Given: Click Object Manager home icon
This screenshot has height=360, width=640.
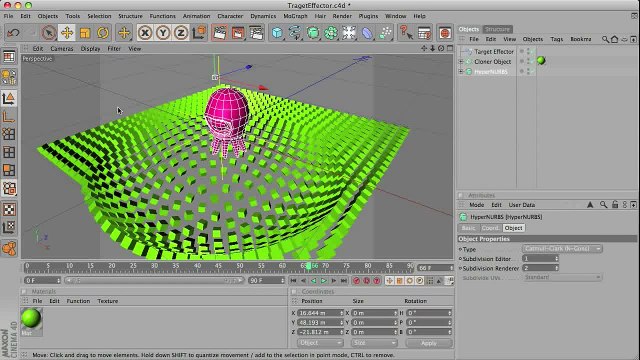Looking at the screenshot, I should tap(614, 39).
